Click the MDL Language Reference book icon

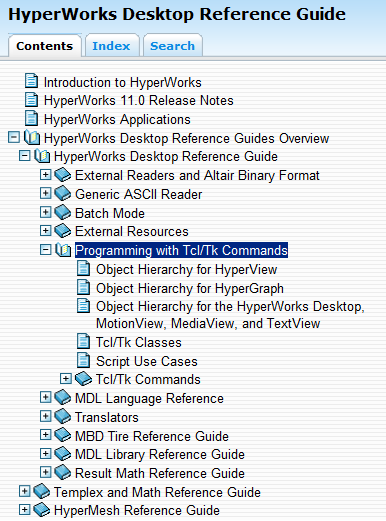[x=62, y=397]
